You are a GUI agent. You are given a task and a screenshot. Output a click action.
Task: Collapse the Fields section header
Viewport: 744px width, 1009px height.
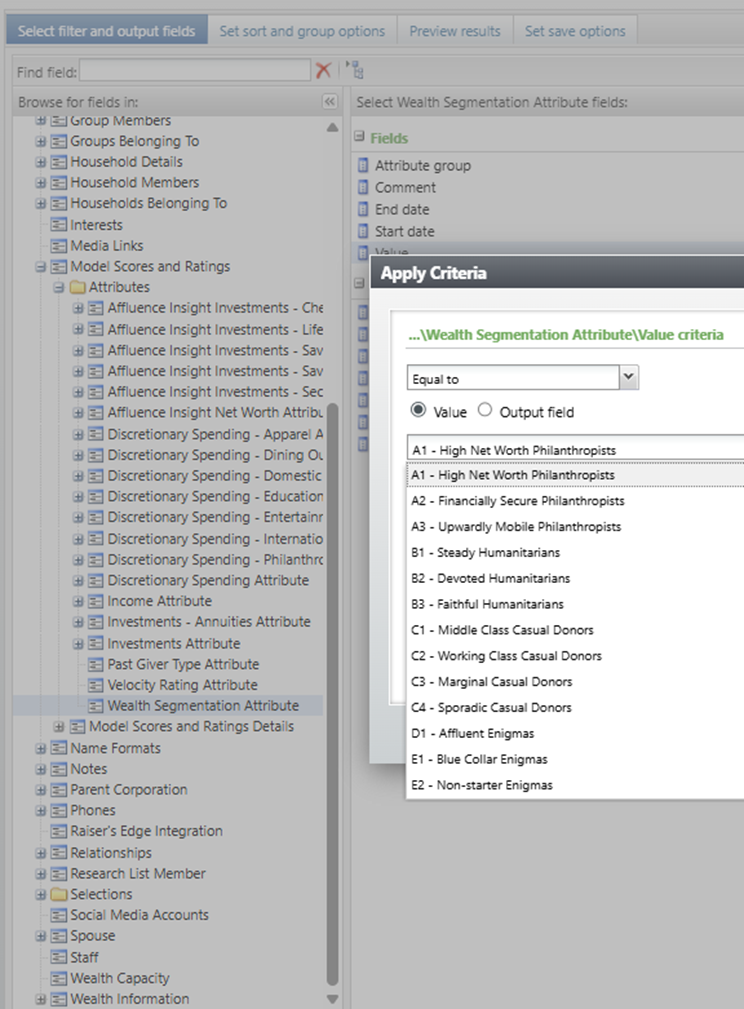(x=360, y=136)
